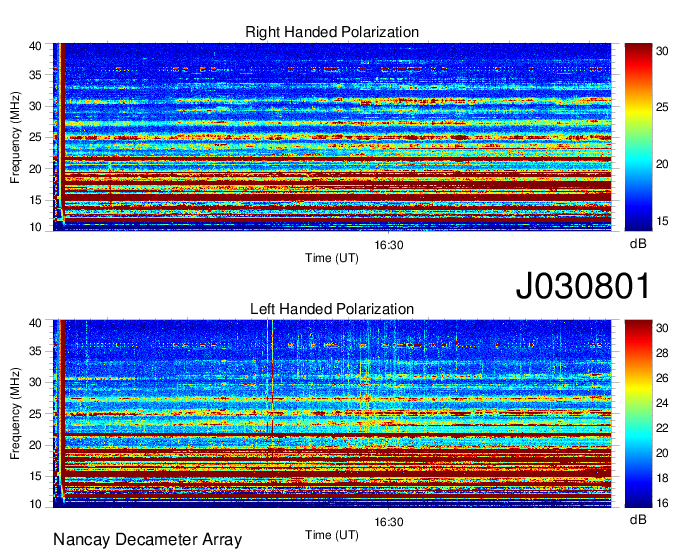
Task: Click 'Time (UT)' label of top plot
Action: [332, 258]
